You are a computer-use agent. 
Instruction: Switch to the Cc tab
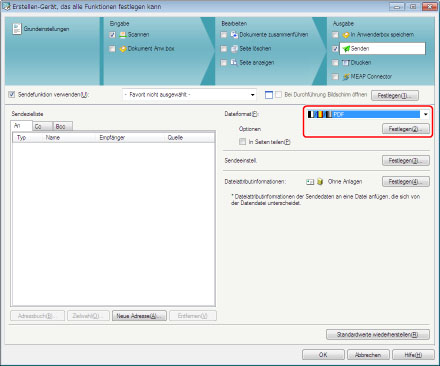[x=42, y=126]
